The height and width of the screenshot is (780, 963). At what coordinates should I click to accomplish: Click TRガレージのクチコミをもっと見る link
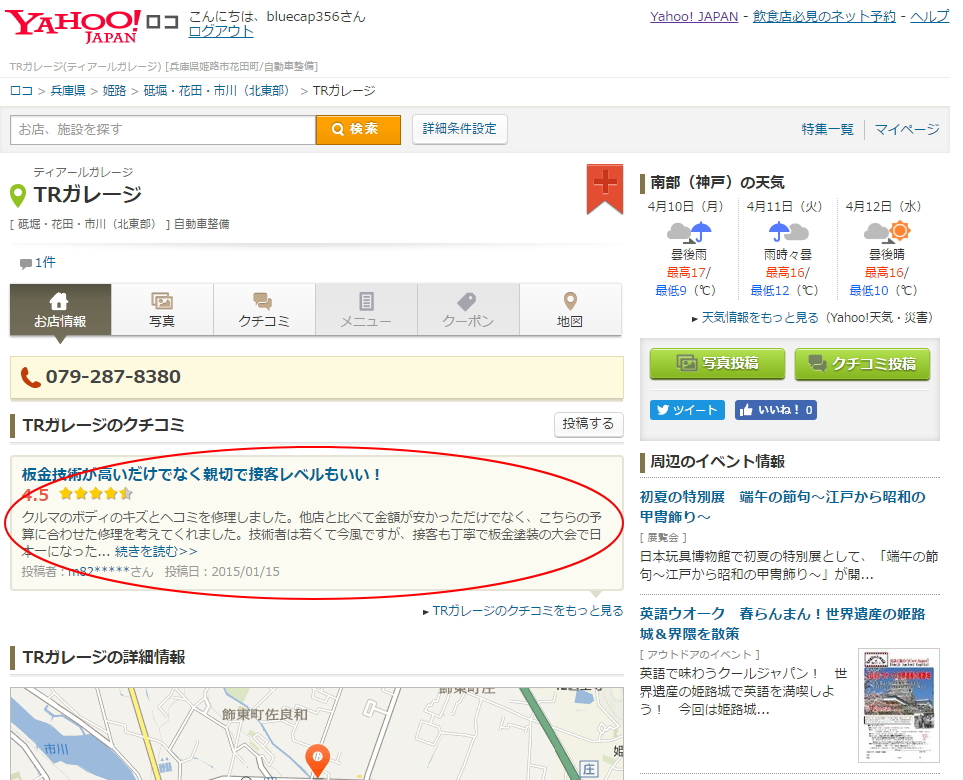[x=528, y=610]
